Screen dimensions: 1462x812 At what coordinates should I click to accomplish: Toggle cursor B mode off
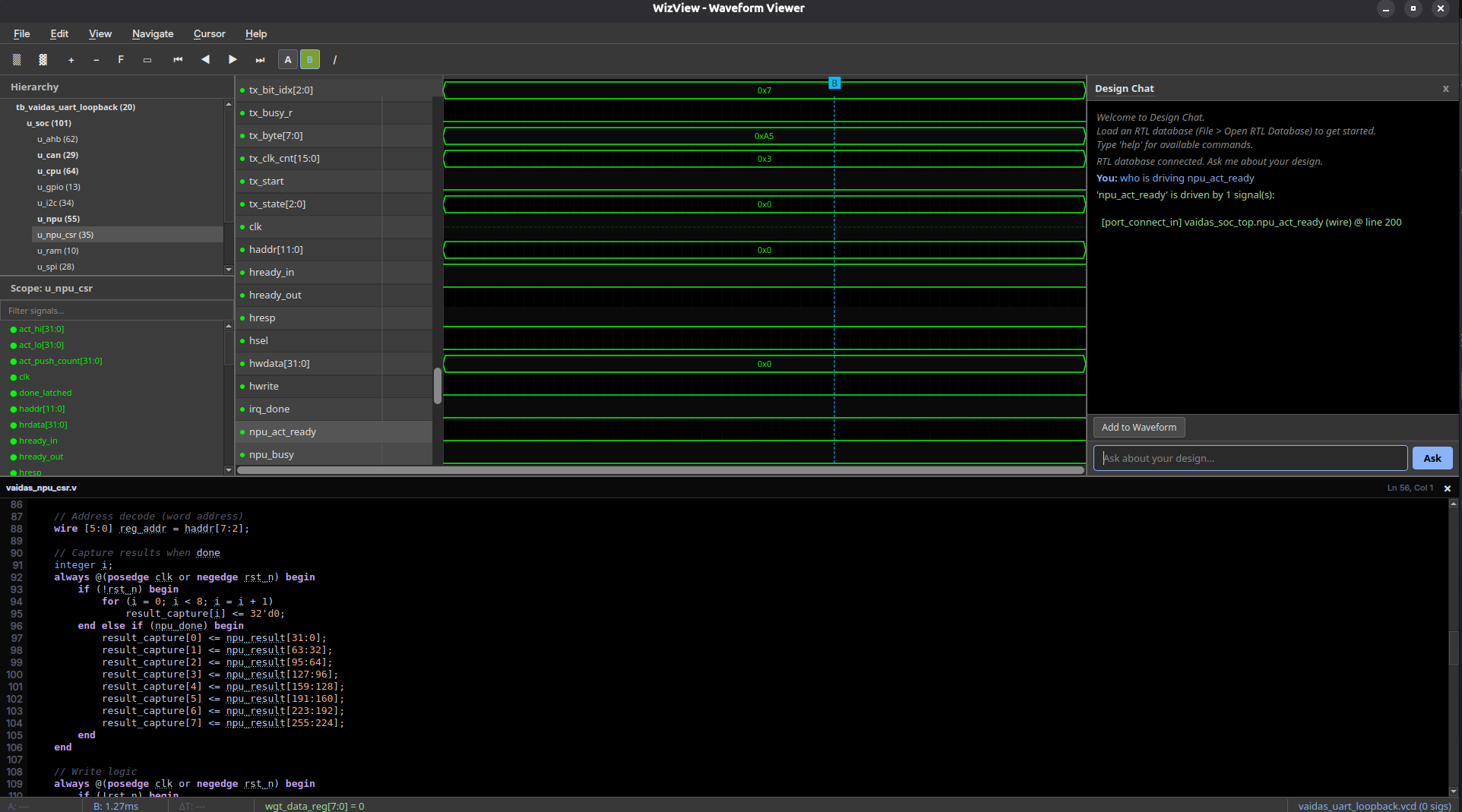tap(309, 59)
